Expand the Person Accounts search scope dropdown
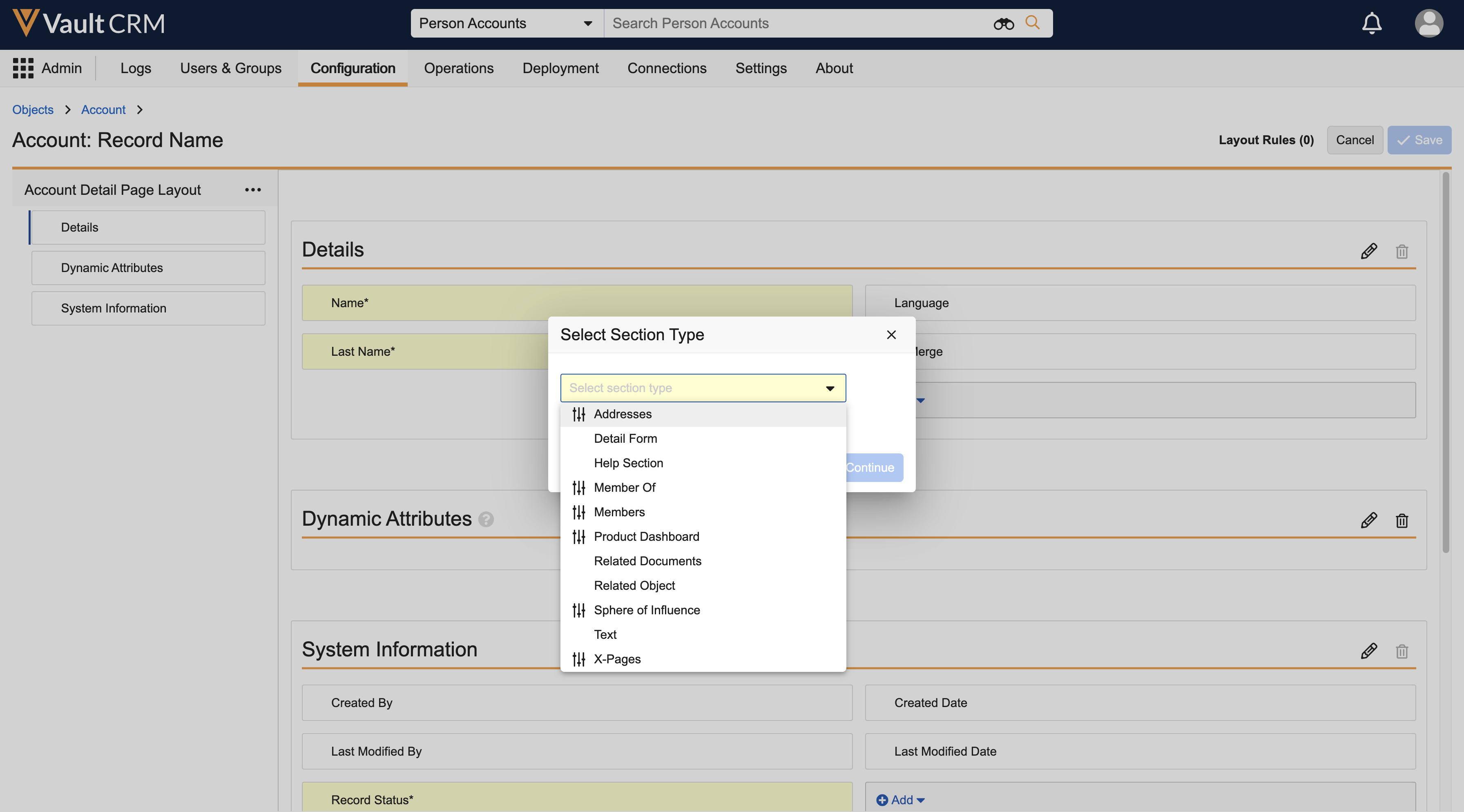 point(588,23)
